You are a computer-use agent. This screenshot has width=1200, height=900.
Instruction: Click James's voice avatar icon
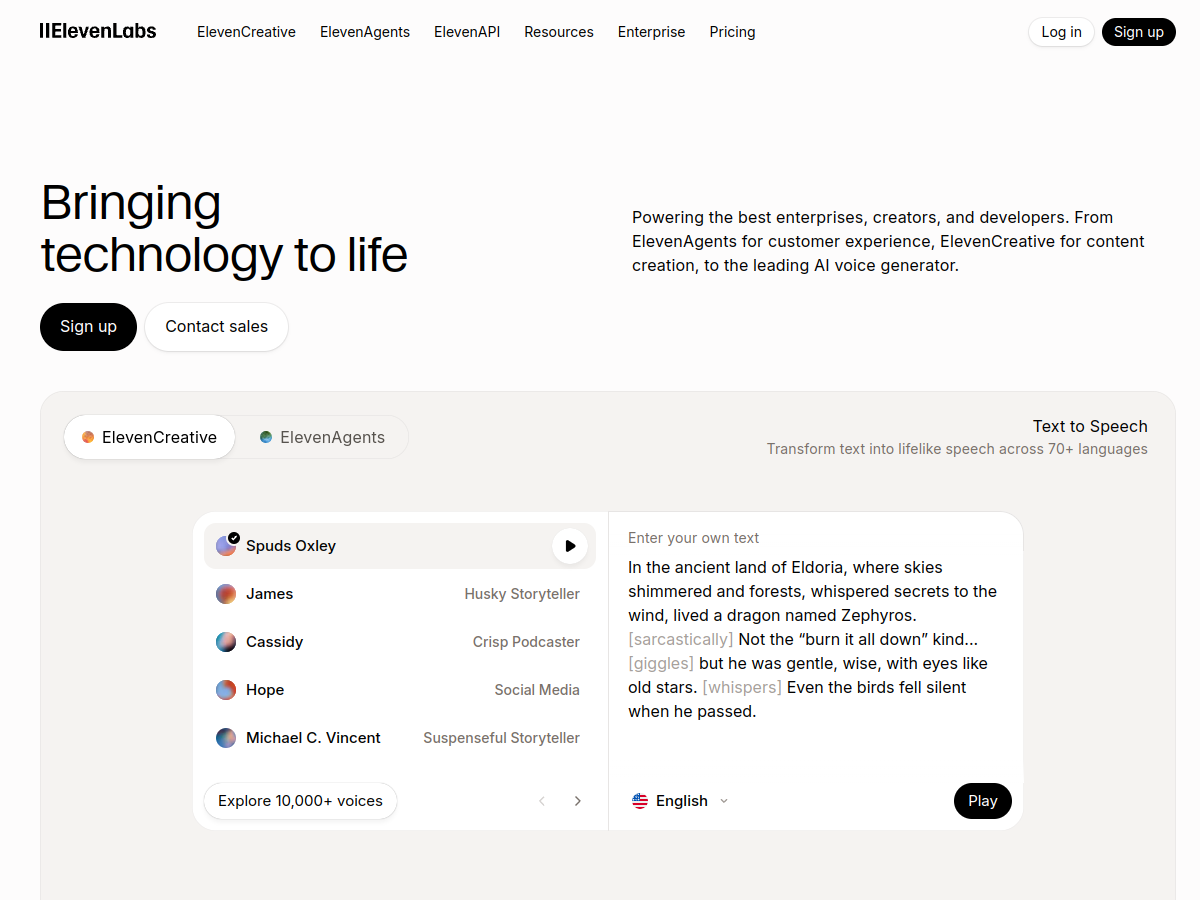point(226,593)
